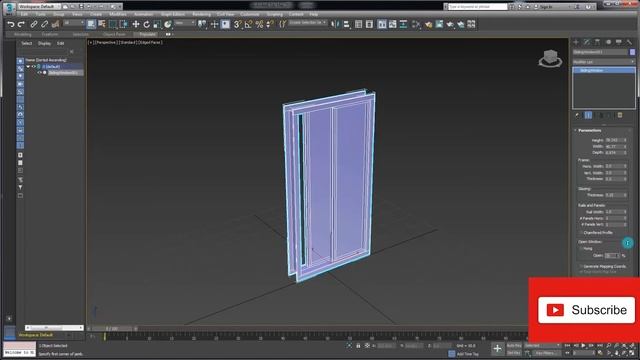The image size is (640, 360).
Task: Choose the Rectangular Selection Region icon
Action: 113,24
